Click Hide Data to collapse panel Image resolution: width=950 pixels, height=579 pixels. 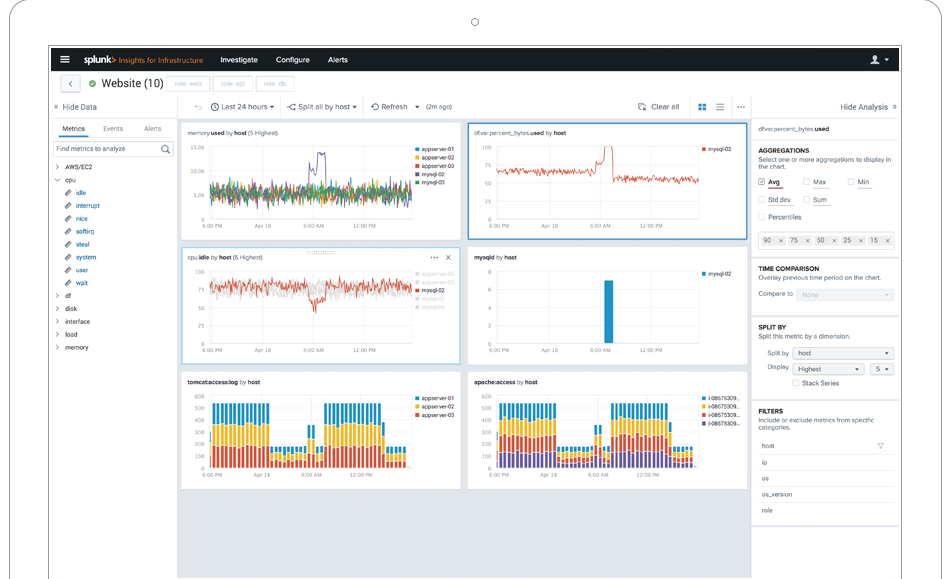click(75, 107)
